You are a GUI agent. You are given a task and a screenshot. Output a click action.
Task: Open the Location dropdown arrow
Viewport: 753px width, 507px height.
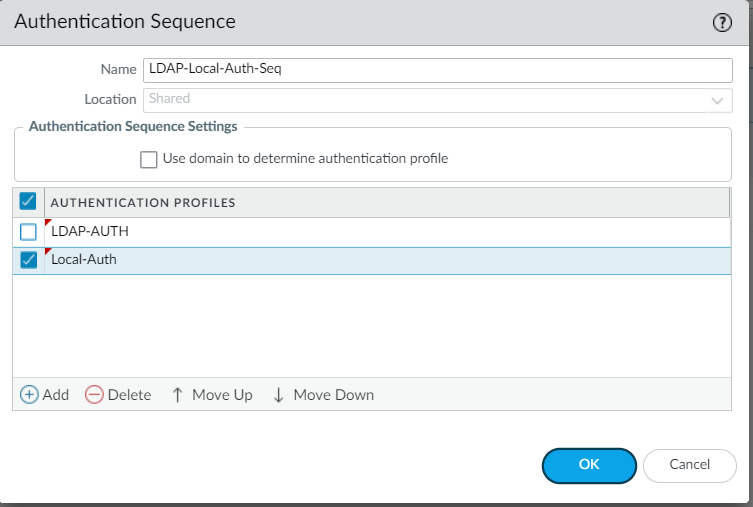(x=717, y=100)
